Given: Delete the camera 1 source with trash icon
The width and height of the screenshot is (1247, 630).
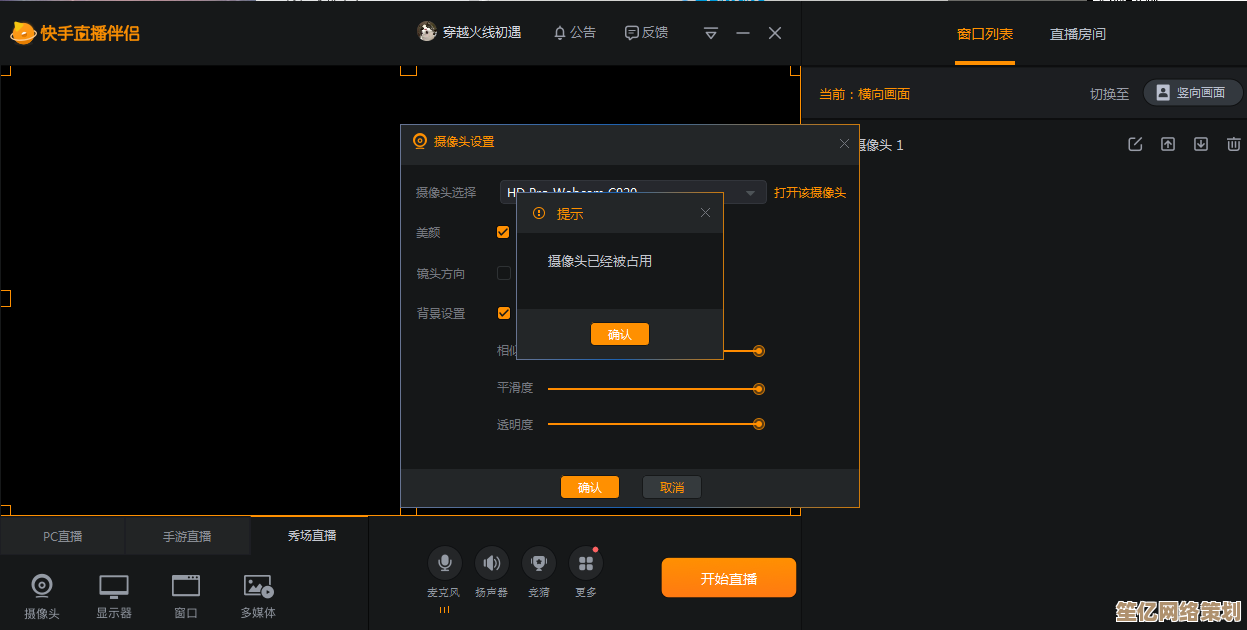Looking at the screenshot, I should point(1232,144).
